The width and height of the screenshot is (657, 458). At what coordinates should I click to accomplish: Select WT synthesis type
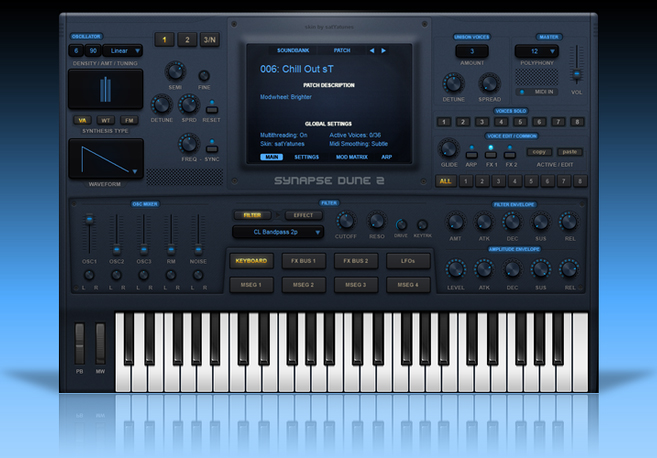[106, 121]
